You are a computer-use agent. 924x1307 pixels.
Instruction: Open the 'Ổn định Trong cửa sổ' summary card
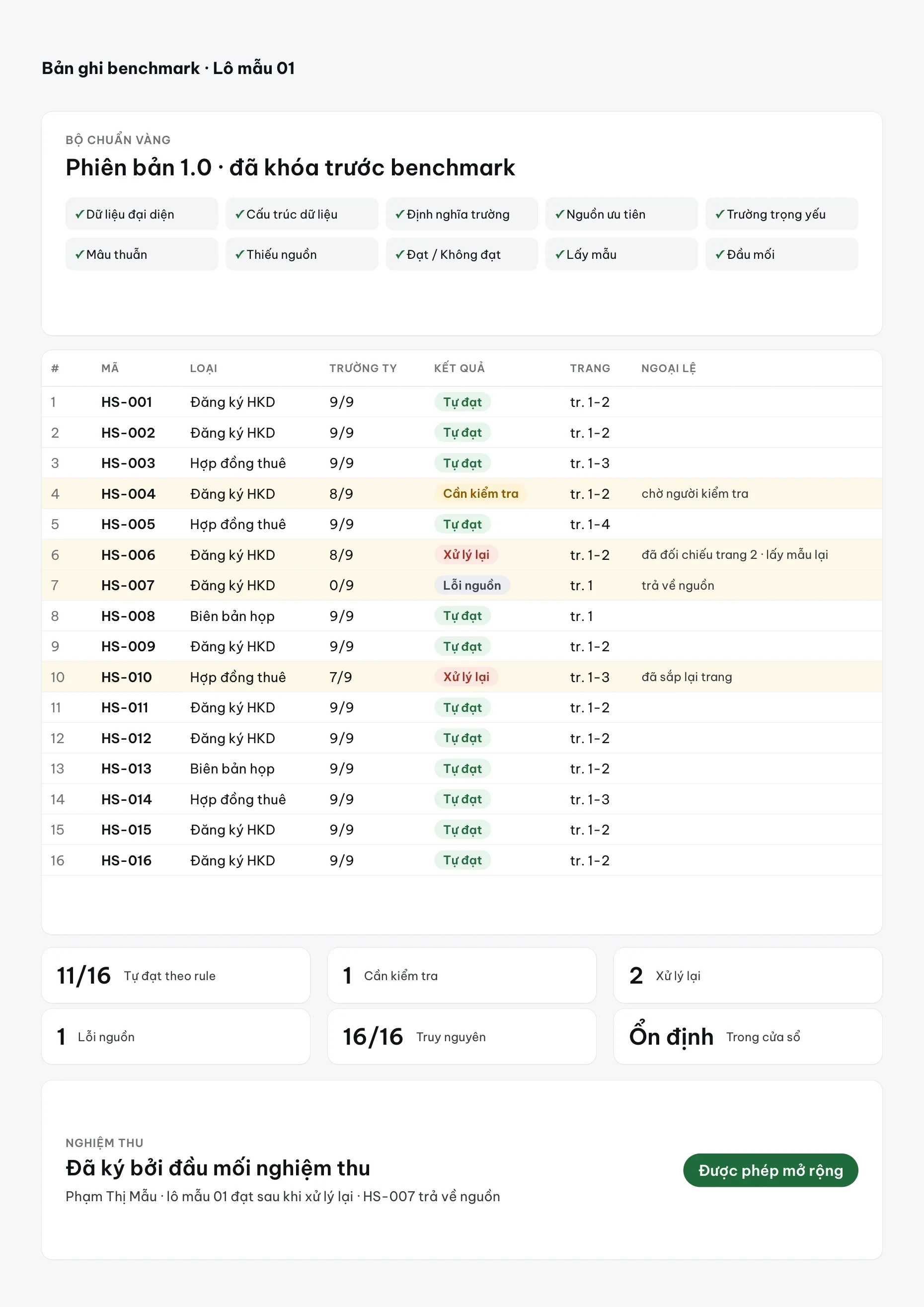click(748, 1037)
